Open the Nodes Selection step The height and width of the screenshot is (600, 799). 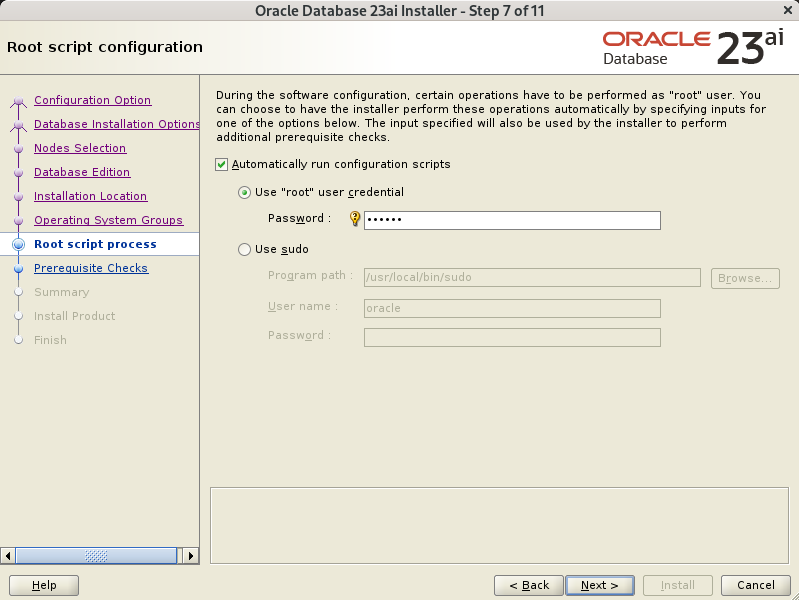80,148
